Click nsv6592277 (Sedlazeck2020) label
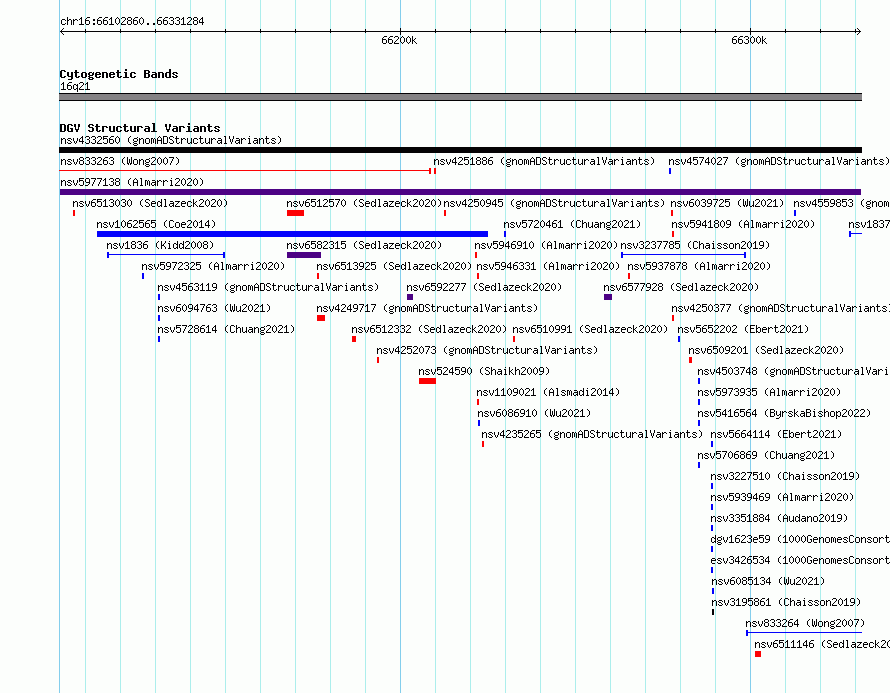The width and height of the screenshot is (890, 693). [484, 287]
